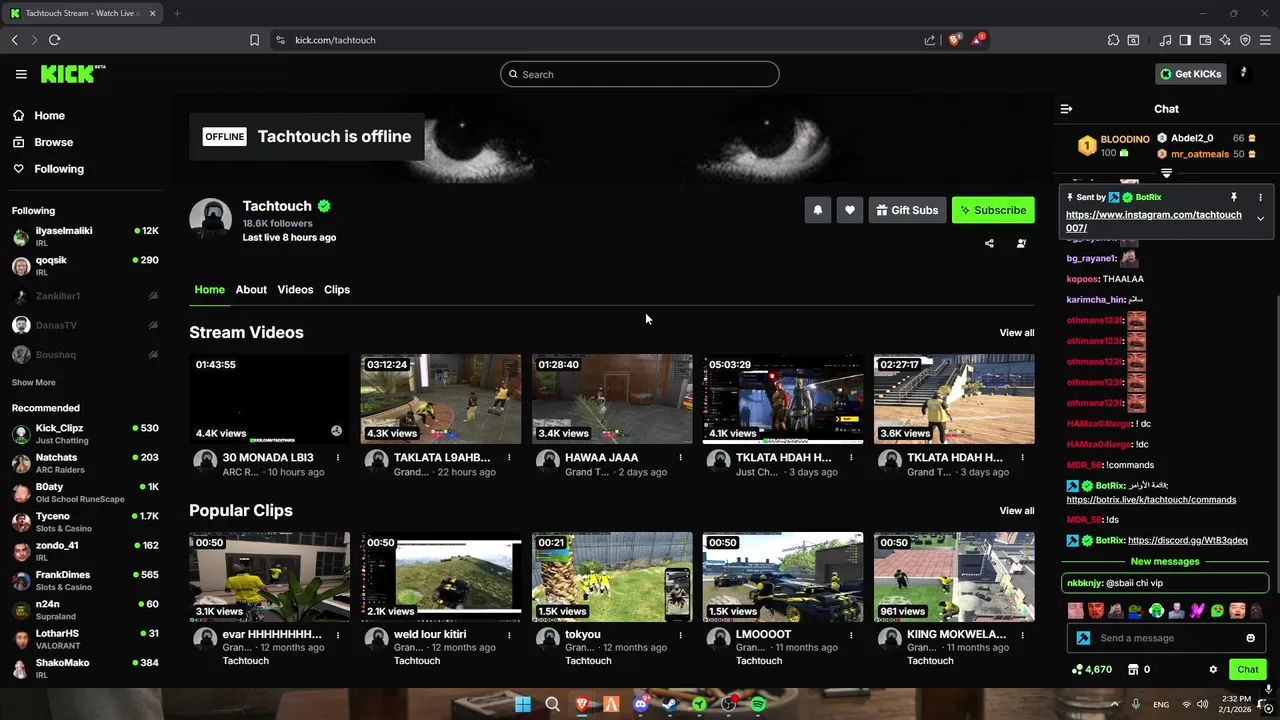1280x720 pixels.
Task: Open the browser main menu
Action: coord(1265,40)
